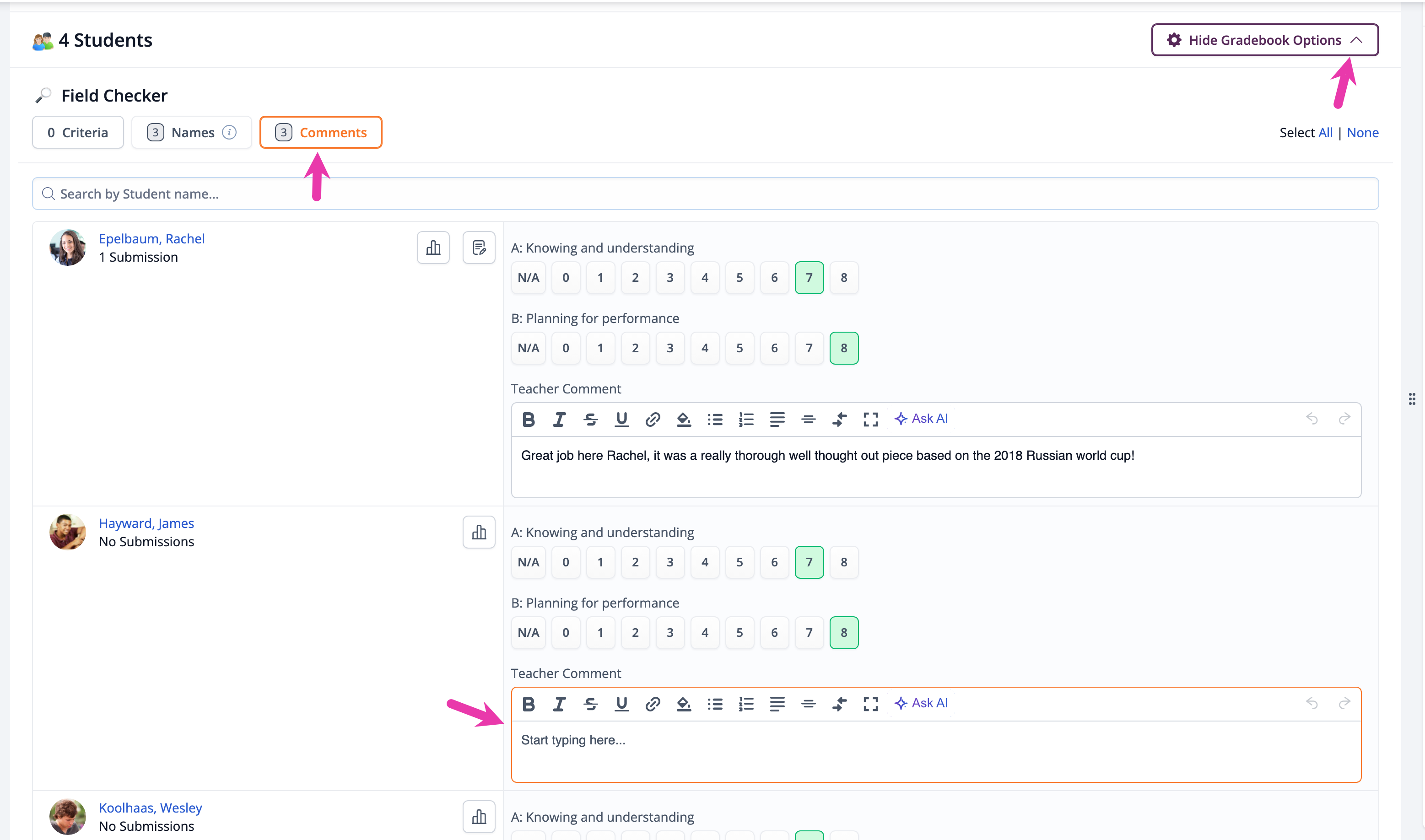Apply strikethrough in Rachel's comment editor
The image size is (1425, 840).
590,420
